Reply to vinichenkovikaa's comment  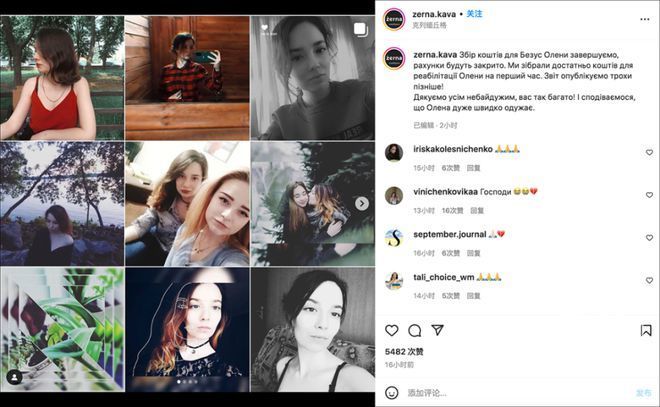pyautogui.click(x=477, y=210)
